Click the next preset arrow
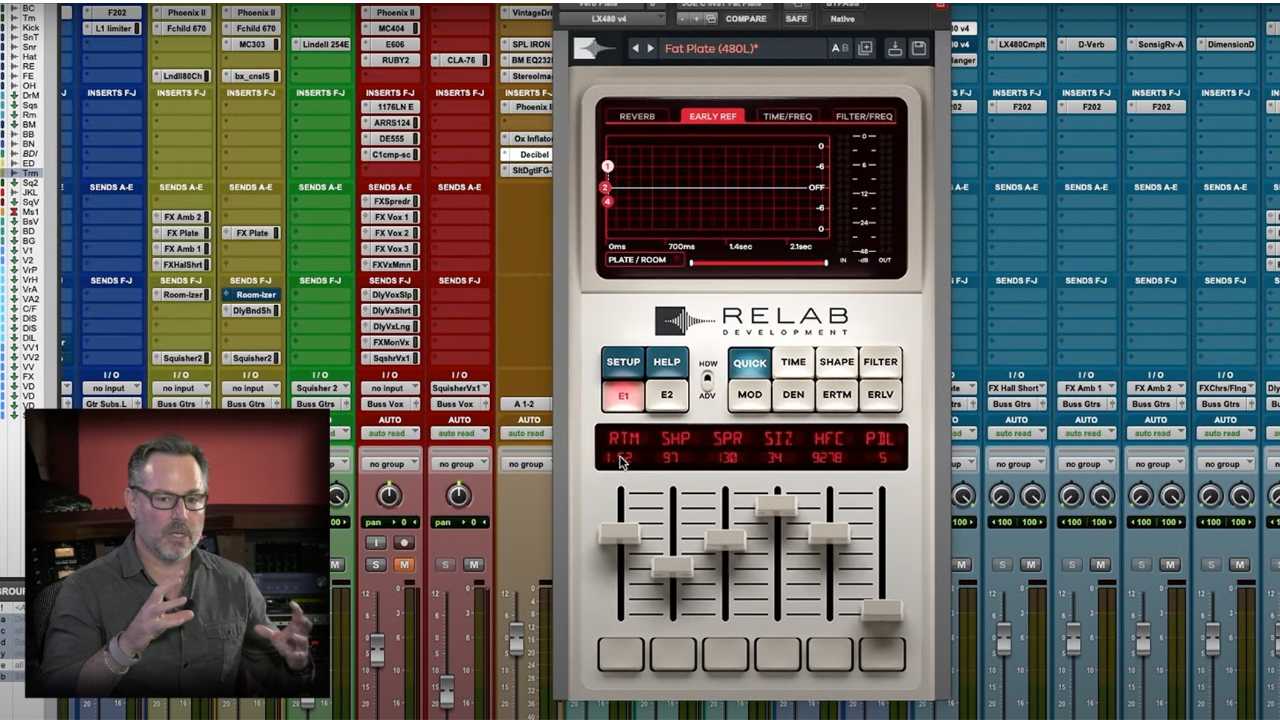1280x720 pixels. pos(649,47)
